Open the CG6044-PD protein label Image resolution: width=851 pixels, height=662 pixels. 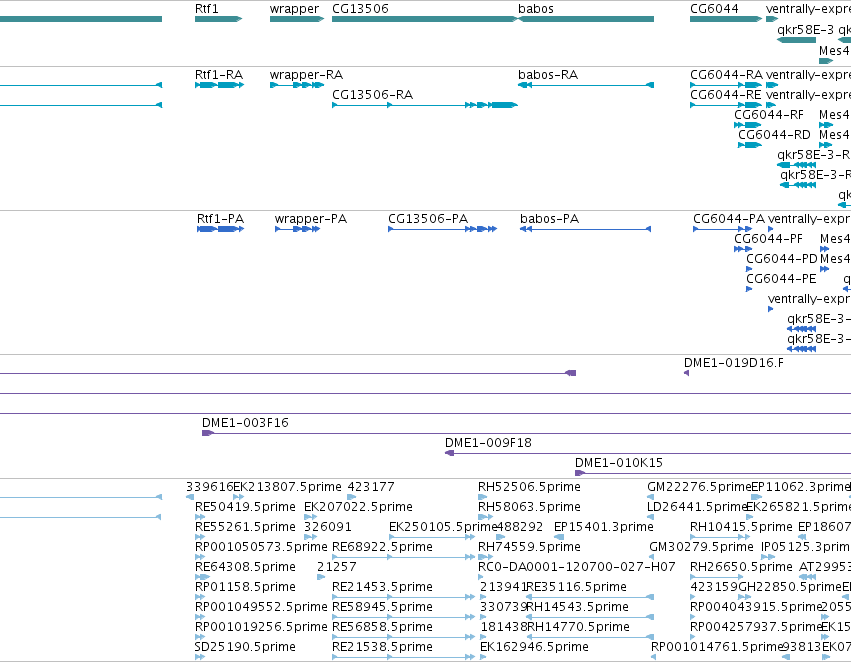[x=782, y=259]
